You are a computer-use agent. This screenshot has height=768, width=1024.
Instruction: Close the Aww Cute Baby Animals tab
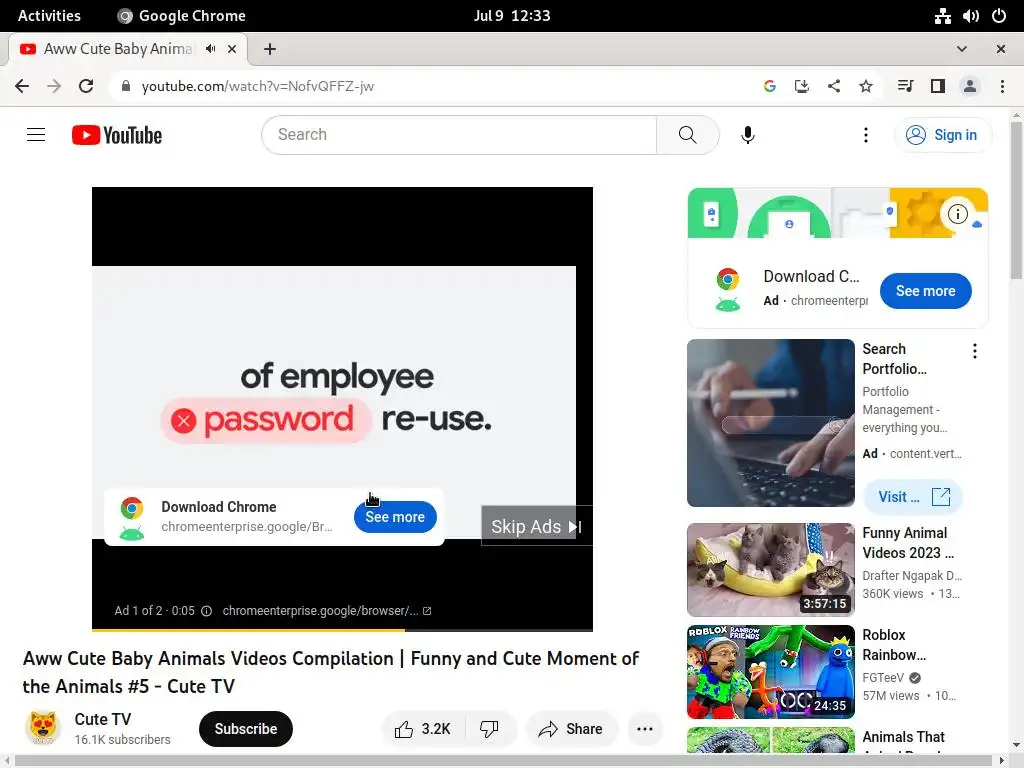point(232,49)
